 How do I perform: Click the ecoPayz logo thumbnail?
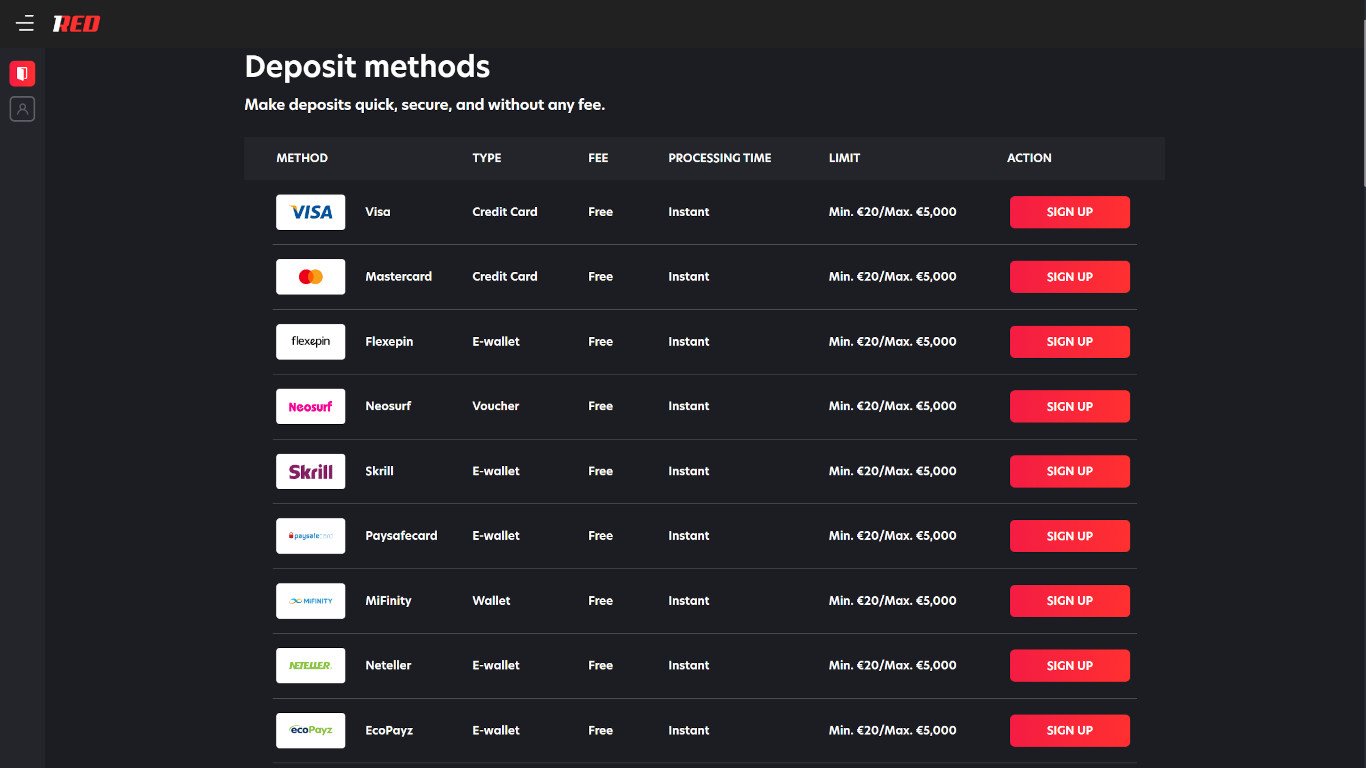[311, 731]
